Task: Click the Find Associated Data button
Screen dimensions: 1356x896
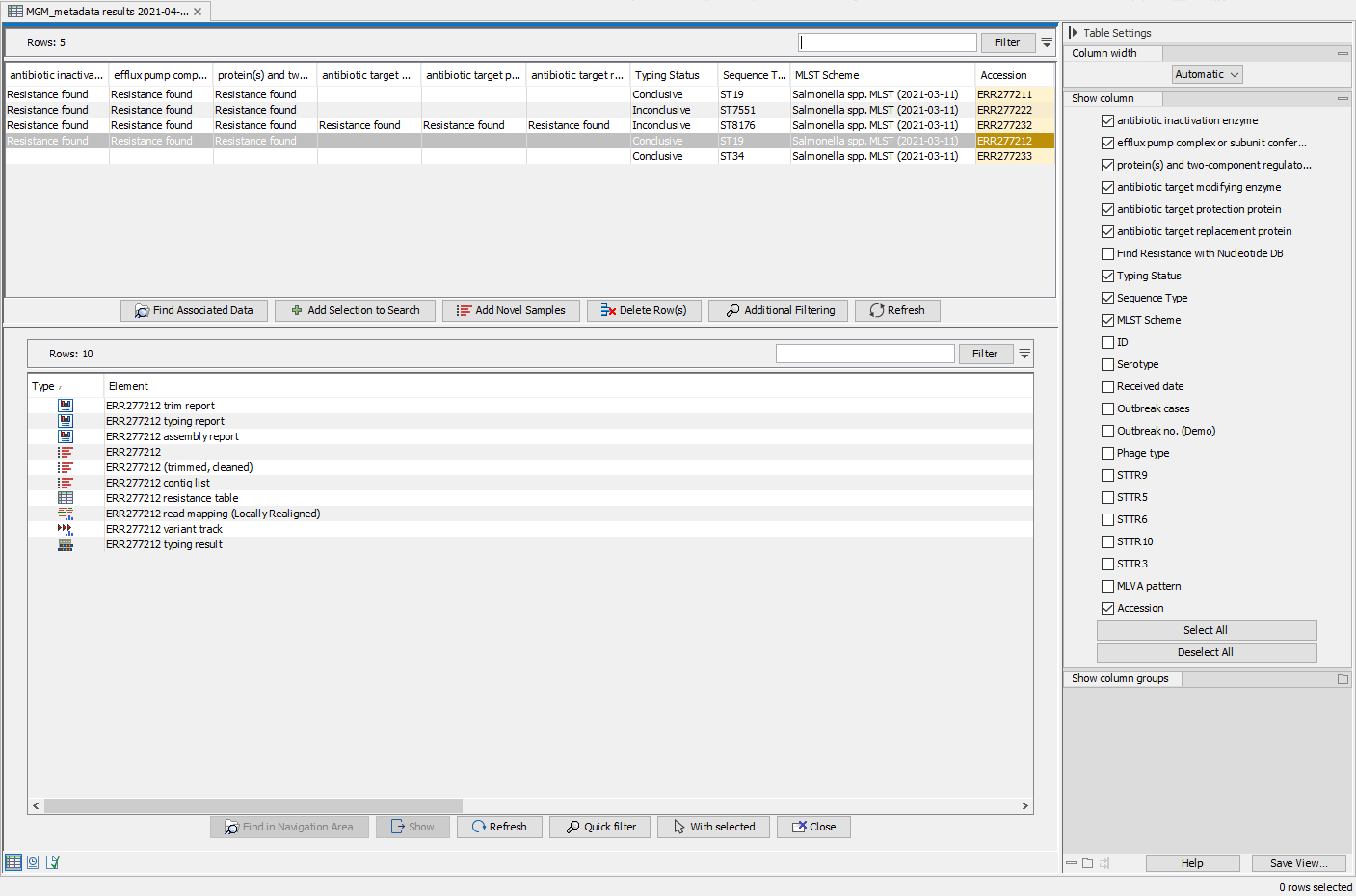Action: click(x=194, y=310)
